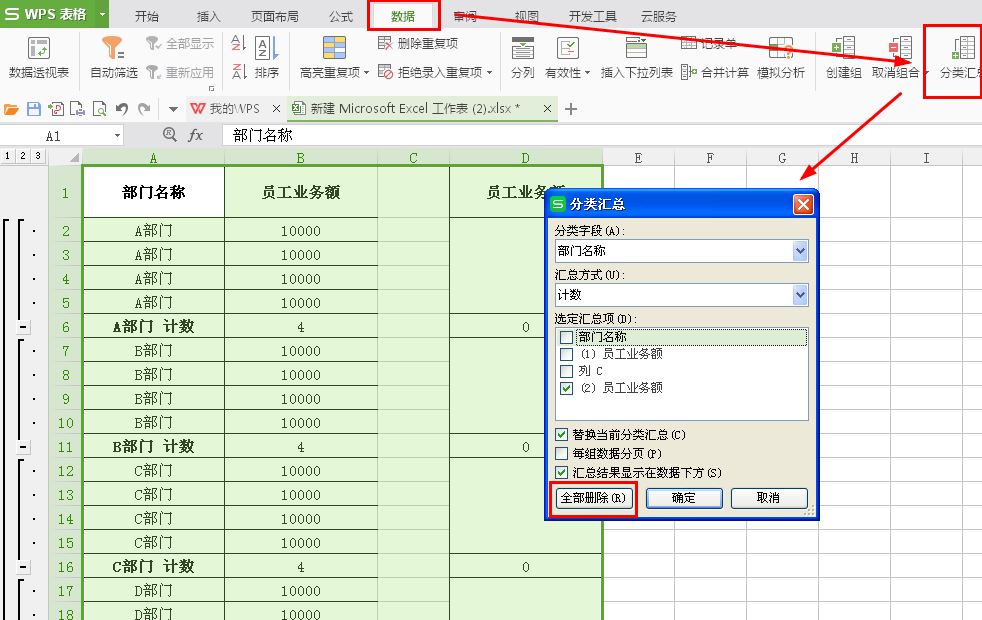
Task: Collapse the A部门 计数 group
Action: (x=23, y=327)
